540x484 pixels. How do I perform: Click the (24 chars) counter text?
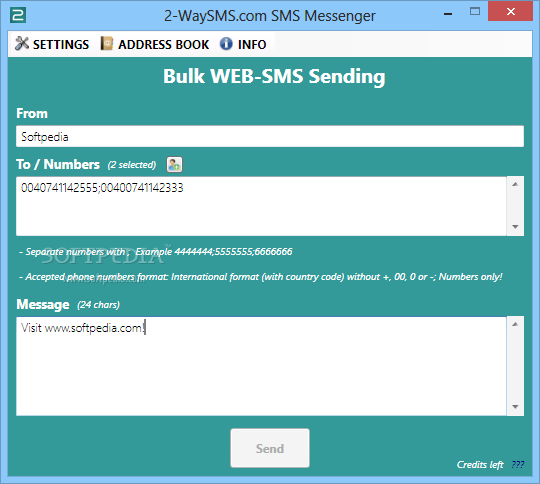98,305
